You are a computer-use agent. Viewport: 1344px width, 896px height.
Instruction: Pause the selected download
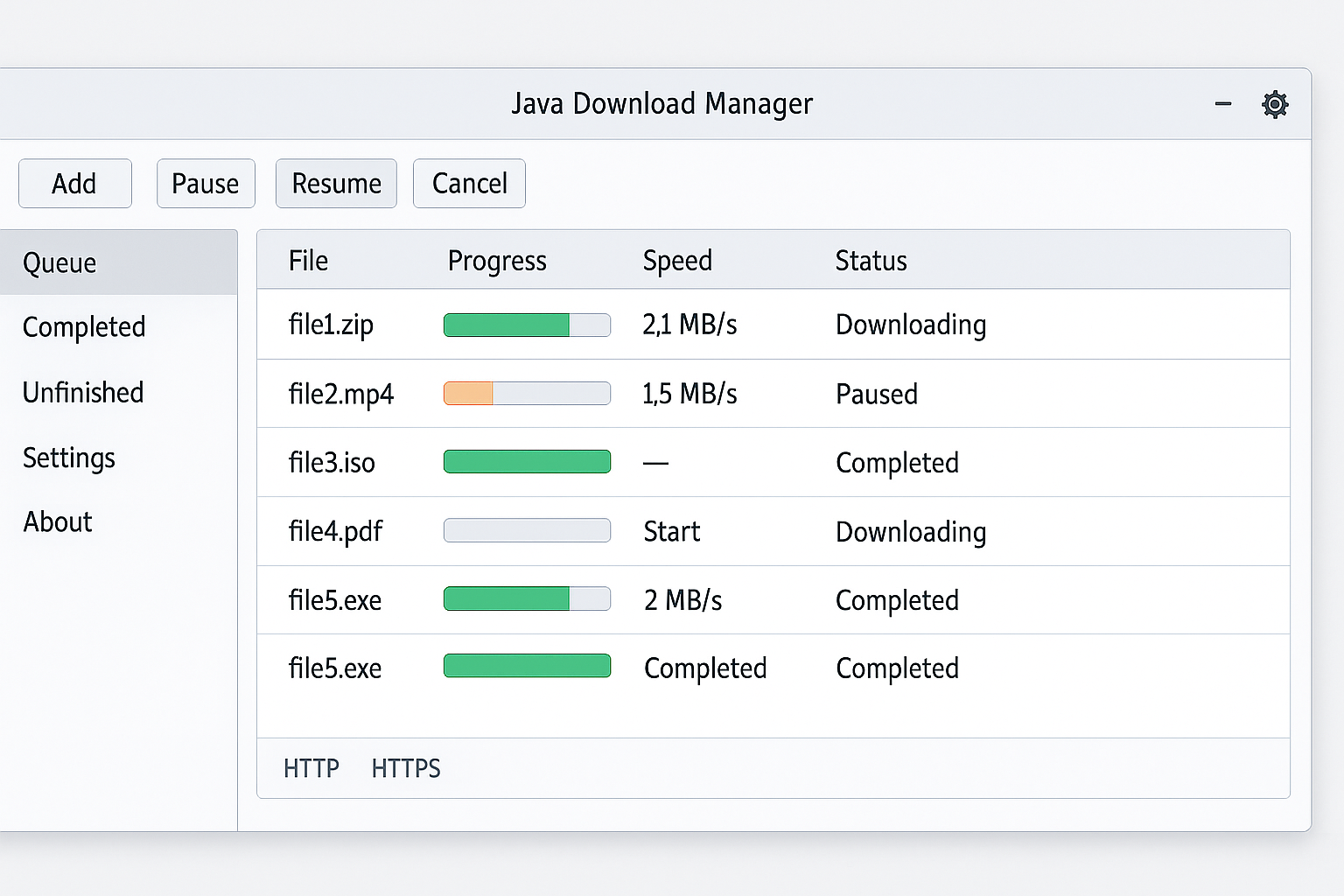click(x=206, y=184)
